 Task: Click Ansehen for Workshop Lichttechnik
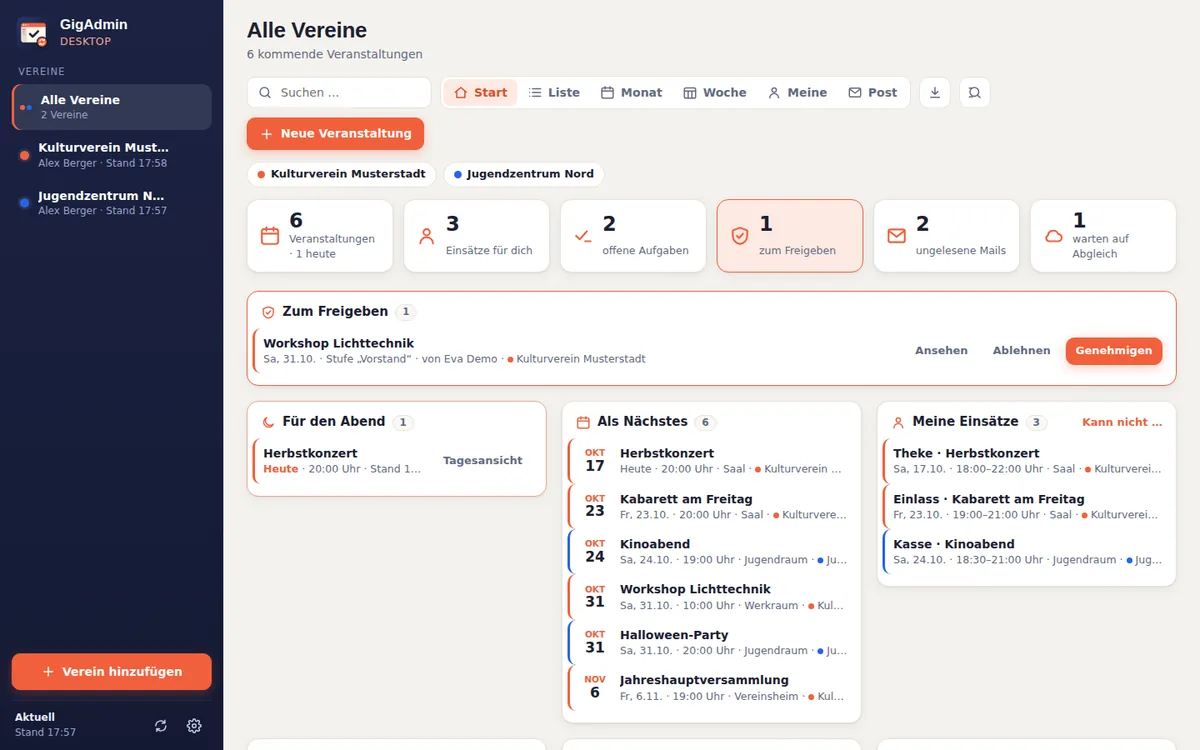click(x=941, y=351)
